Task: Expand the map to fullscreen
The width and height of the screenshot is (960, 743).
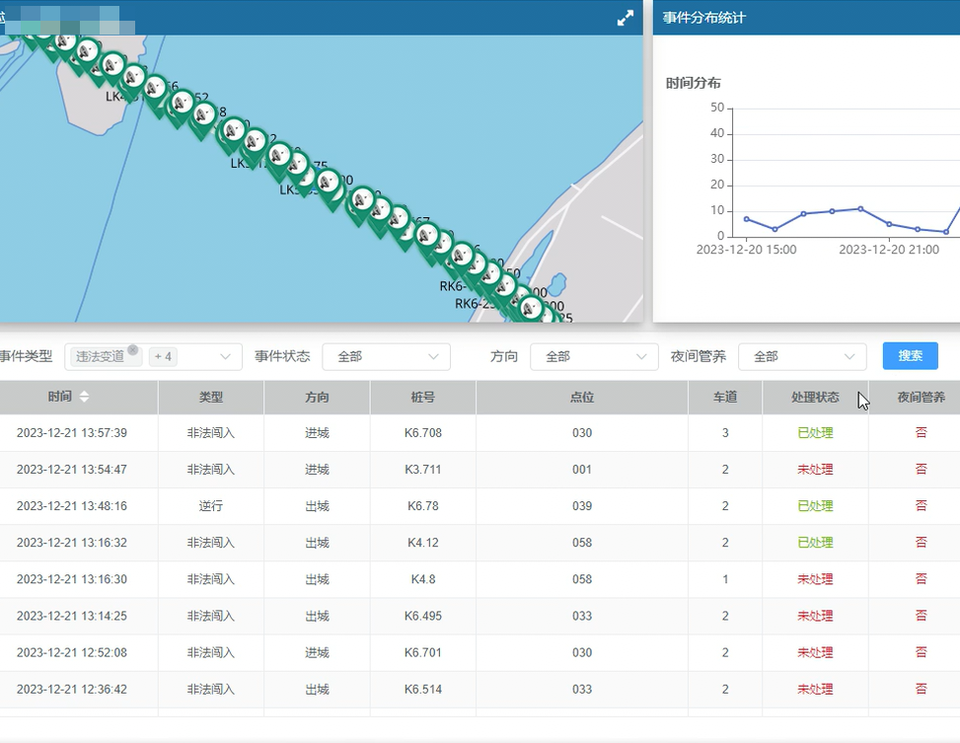Action: [625, 18]
